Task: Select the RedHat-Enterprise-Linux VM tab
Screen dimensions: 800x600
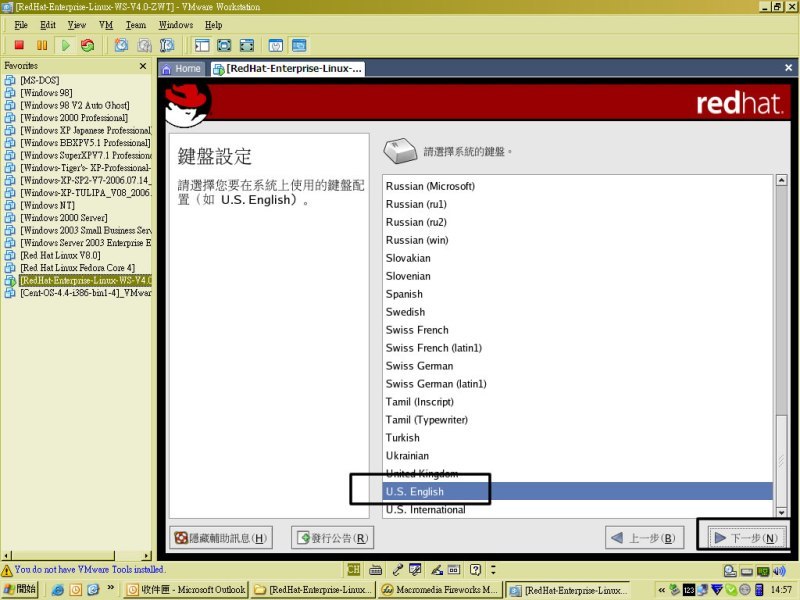Action: click(288, 69)
